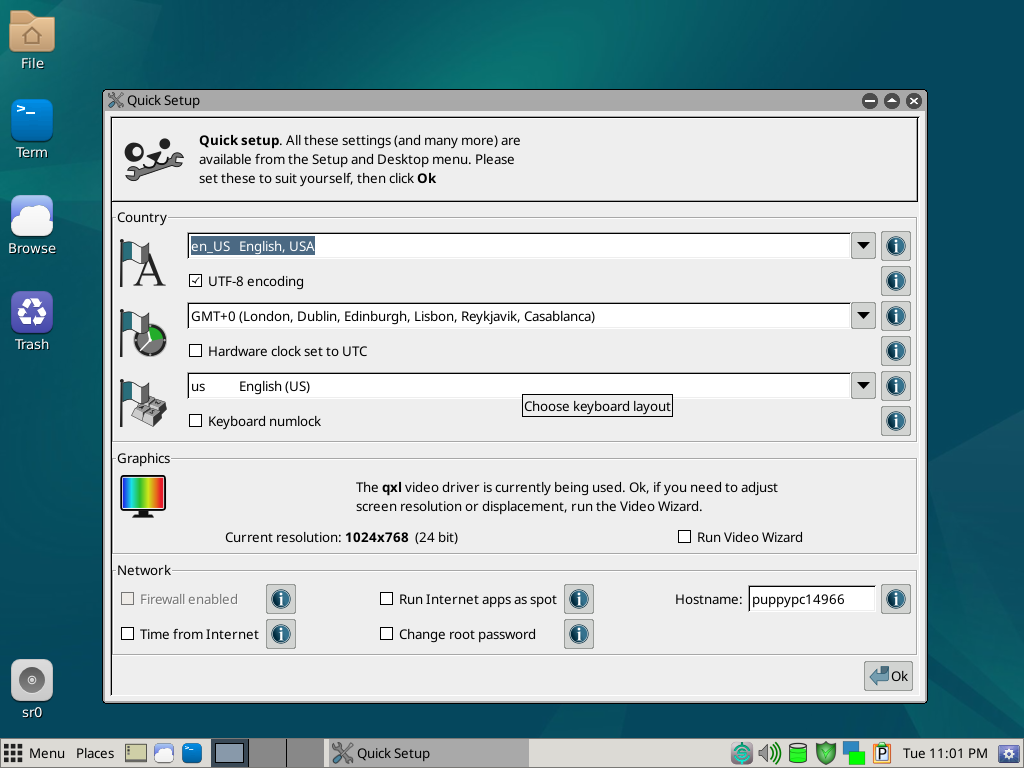Enable Hardware clock set to UTC
Image resolution: width=1024 pixels, height=768 pixels.
coord(195,351)
